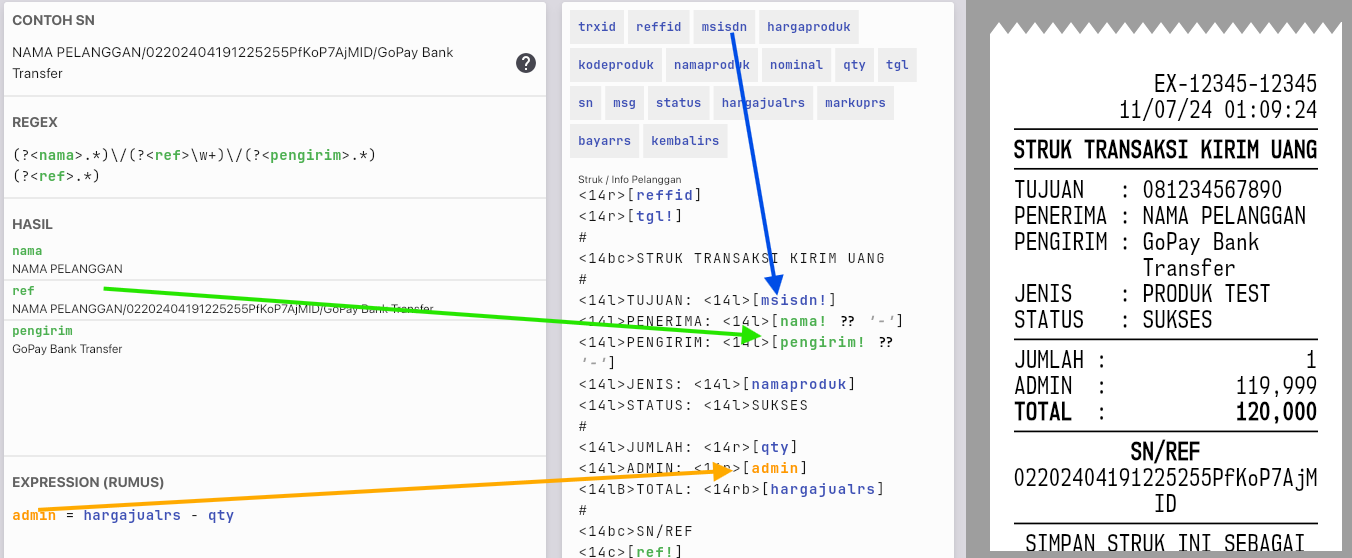Insert the reffid variable tag
The image size is (1352, 558).
pyautogui.click(x=658, y=27)
